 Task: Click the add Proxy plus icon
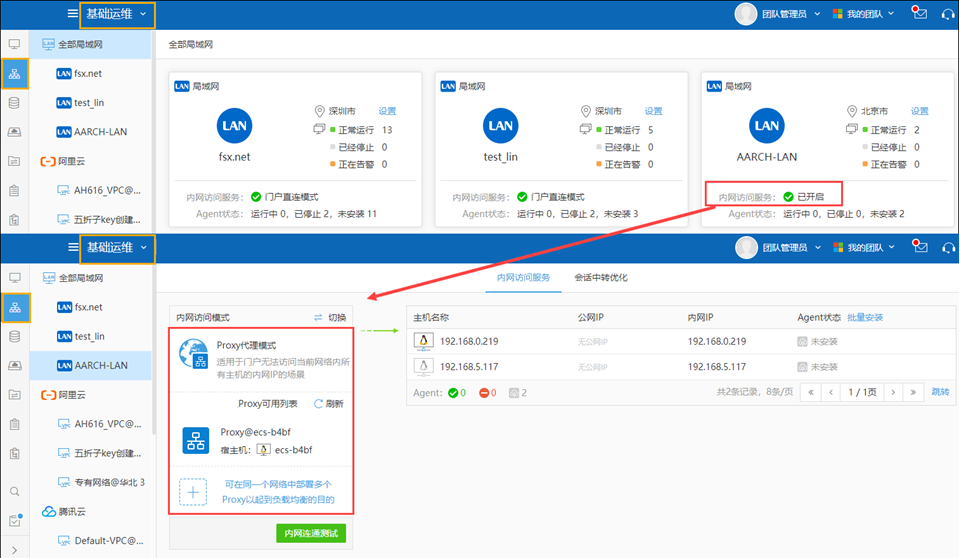193,491
